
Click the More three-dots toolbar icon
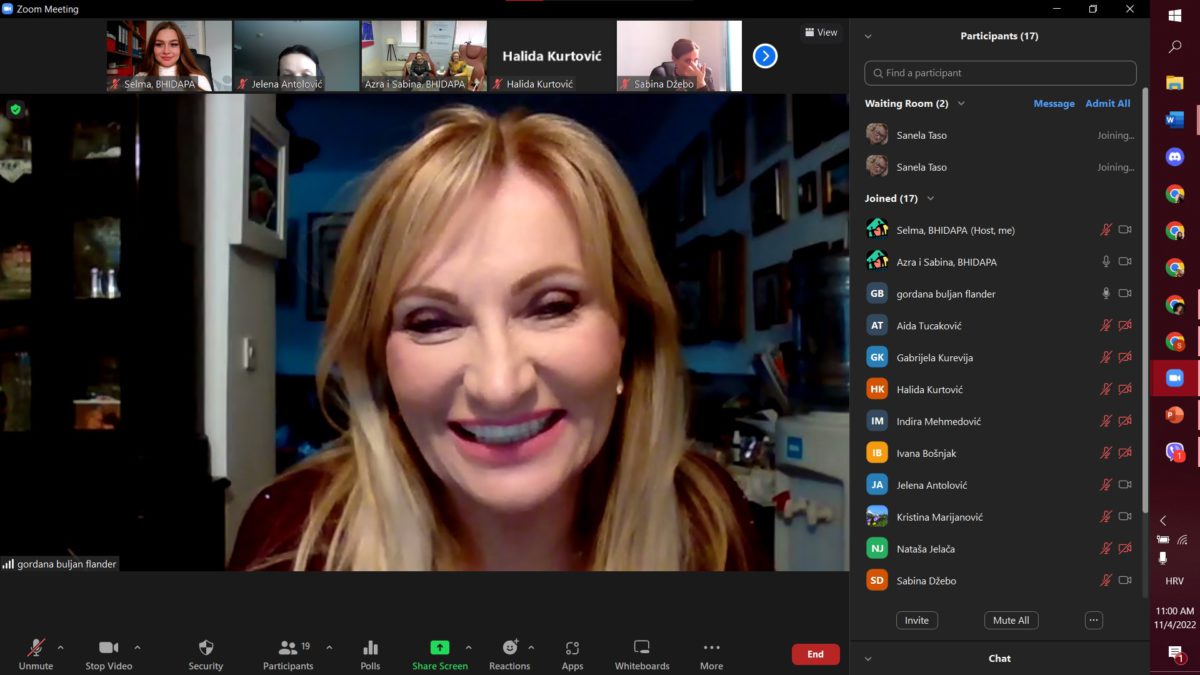[711, 648]
